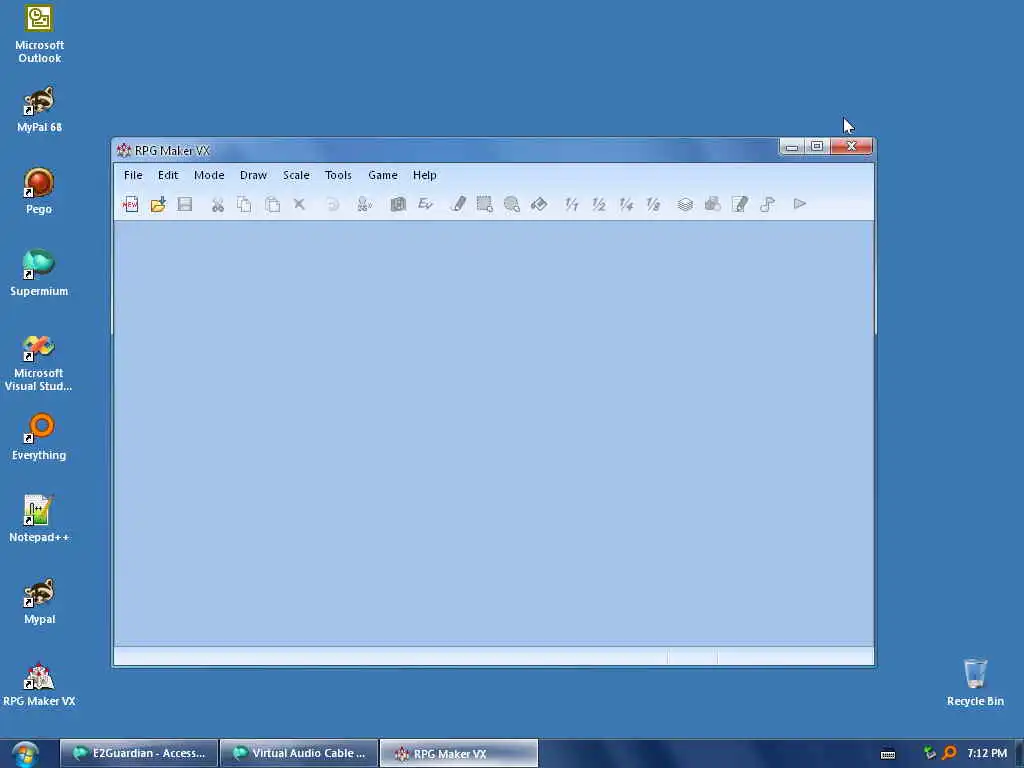Open the Resource Manager icon
The height and width of the screenshot is (768, 1024).
tap(712, 204)
